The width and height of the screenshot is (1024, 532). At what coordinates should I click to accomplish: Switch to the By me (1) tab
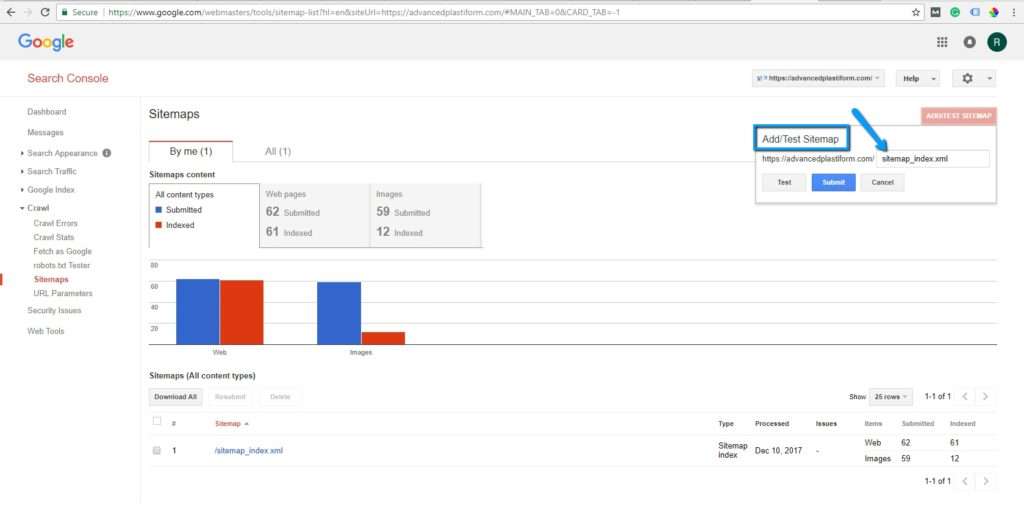tap(191, 151)
